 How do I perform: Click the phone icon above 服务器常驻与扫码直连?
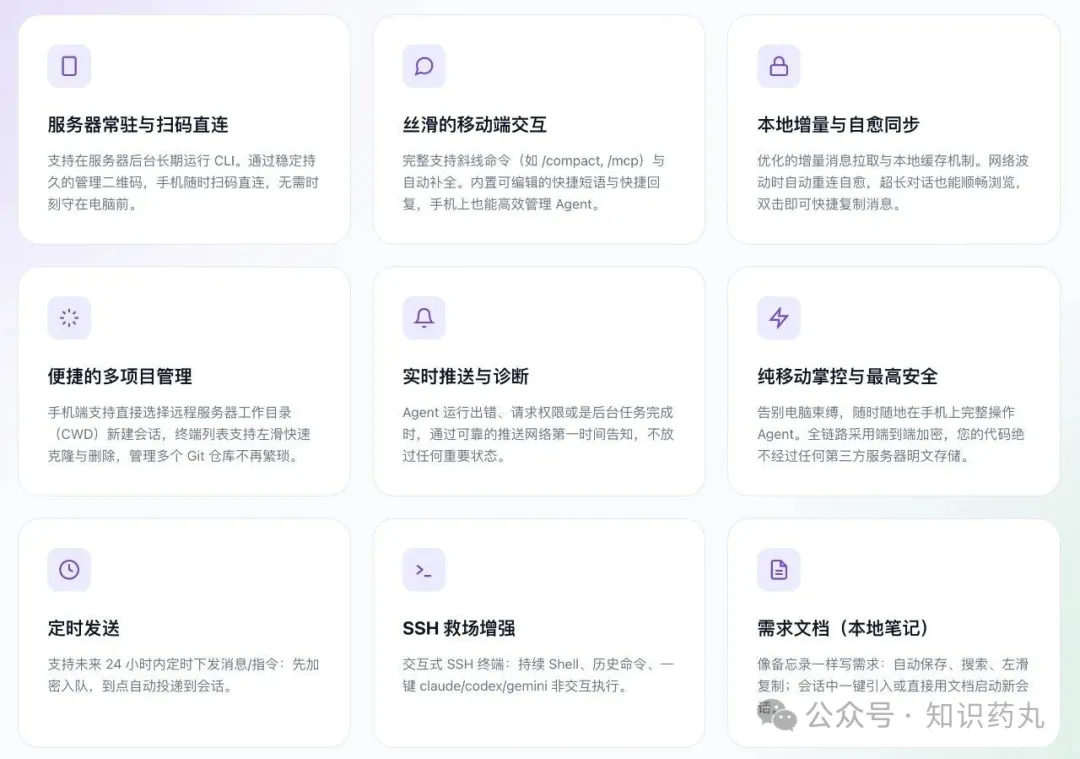click(69, 65)
